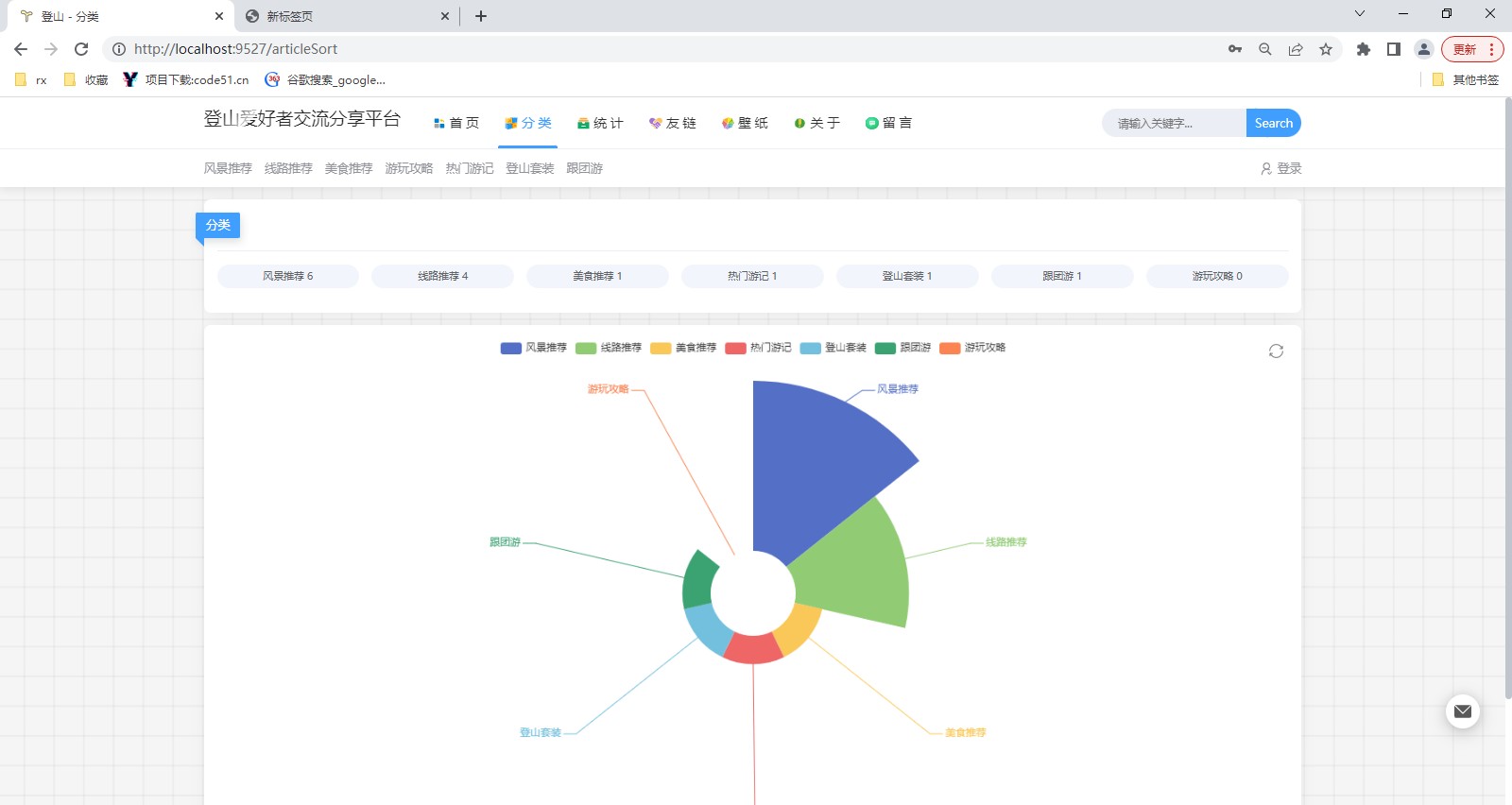Open the floating mail envelope button

coord(1463,711)
